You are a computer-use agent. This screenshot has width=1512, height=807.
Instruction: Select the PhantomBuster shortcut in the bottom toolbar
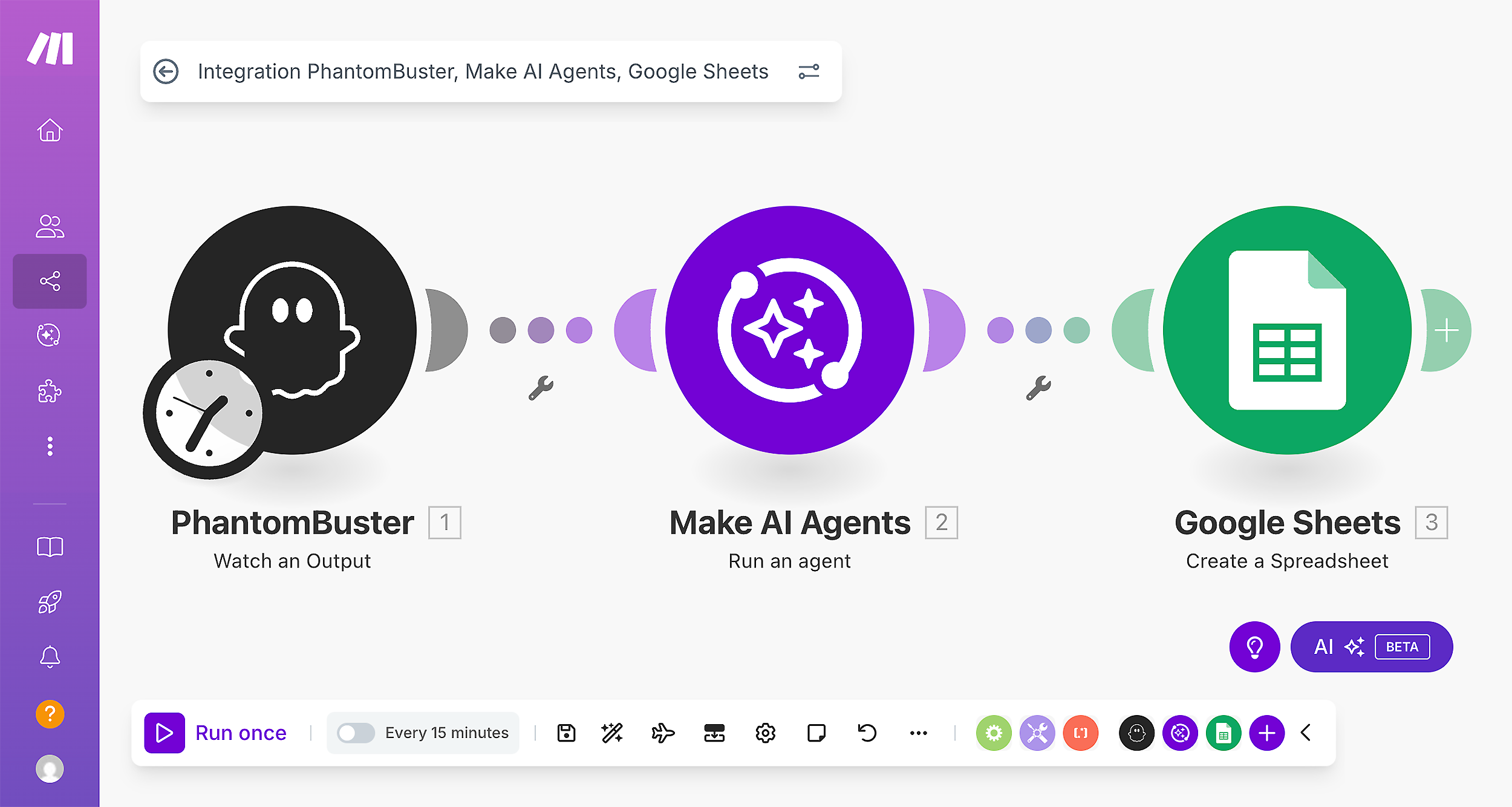pyautogui.click(x=1136, y=733)
